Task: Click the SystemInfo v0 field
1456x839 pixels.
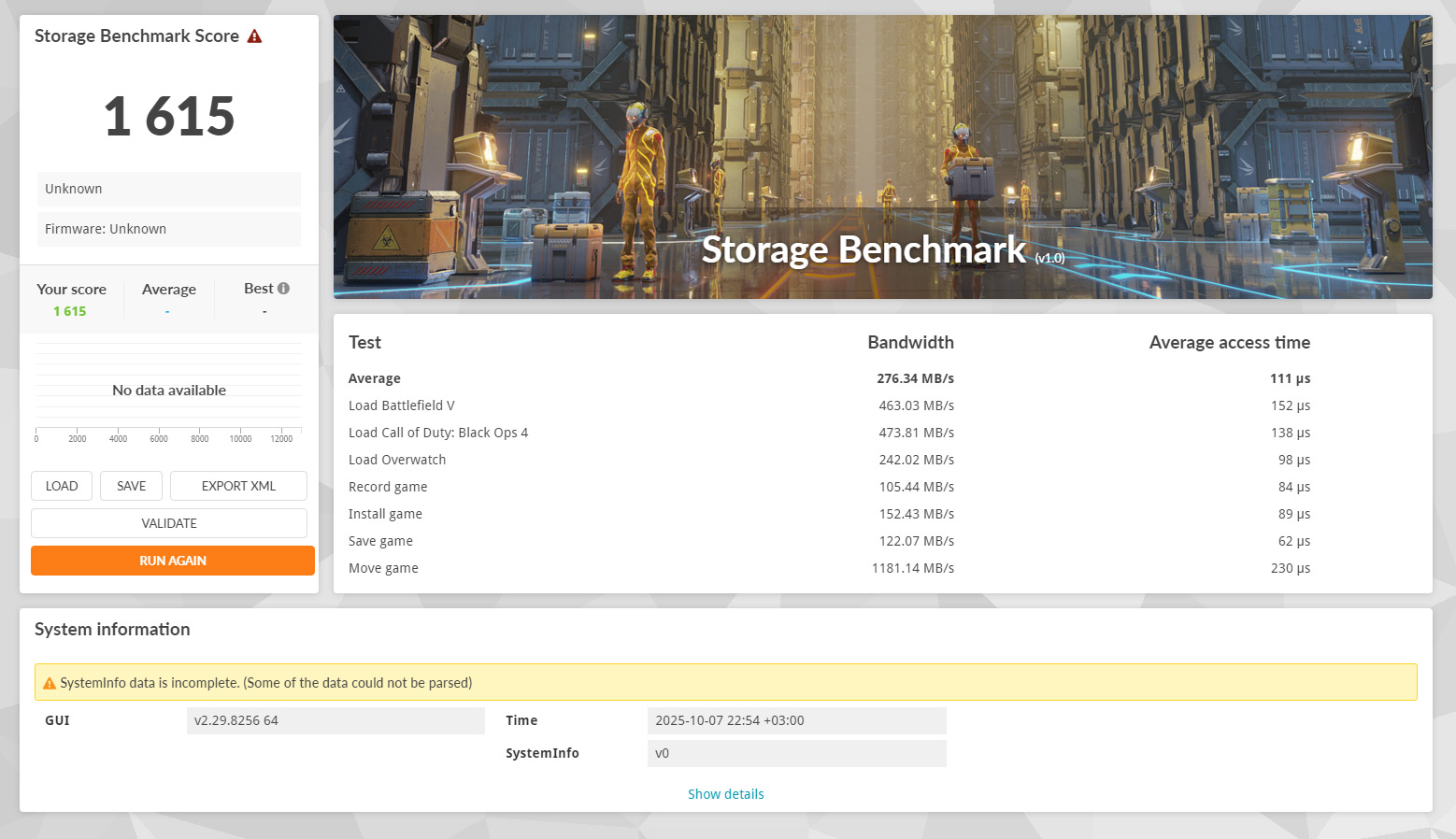Action: tap(796, 753)
